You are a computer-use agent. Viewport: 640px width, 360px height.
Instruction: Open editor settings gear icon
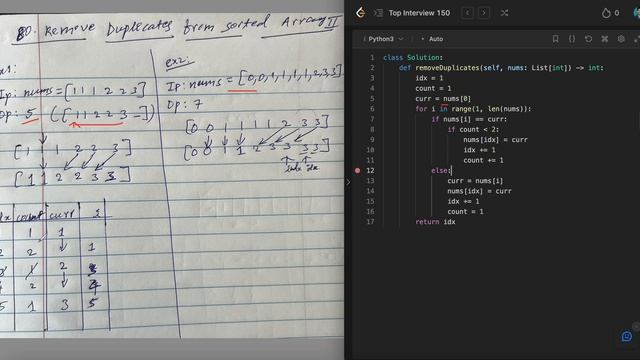click(621, 39)
